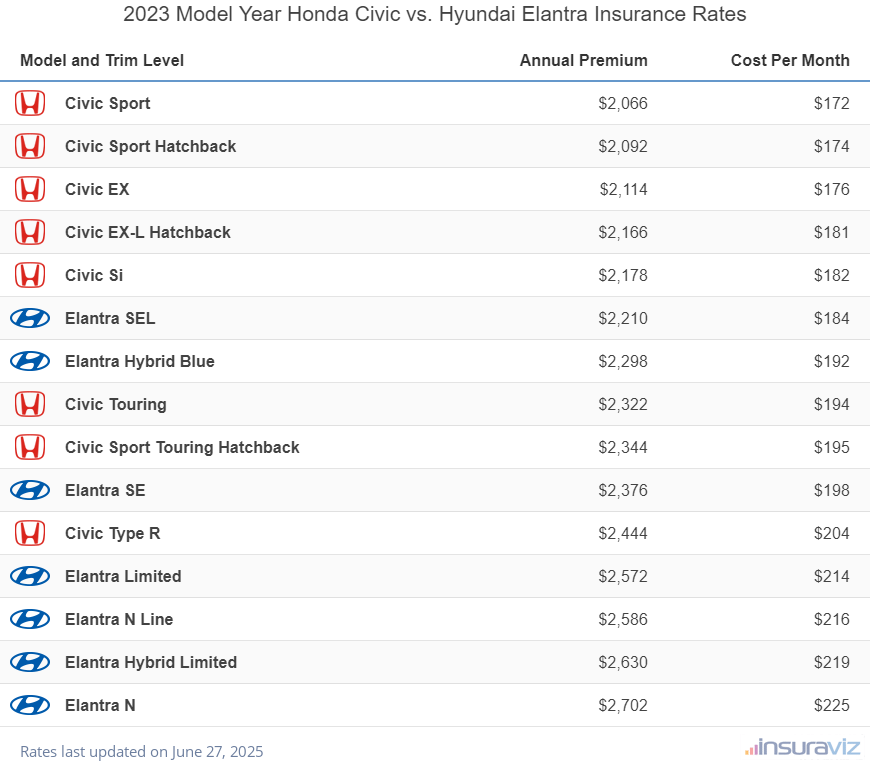Click the $2,586 annual premium value
Screen dimensions: 870x767
(x=623, y=620)
